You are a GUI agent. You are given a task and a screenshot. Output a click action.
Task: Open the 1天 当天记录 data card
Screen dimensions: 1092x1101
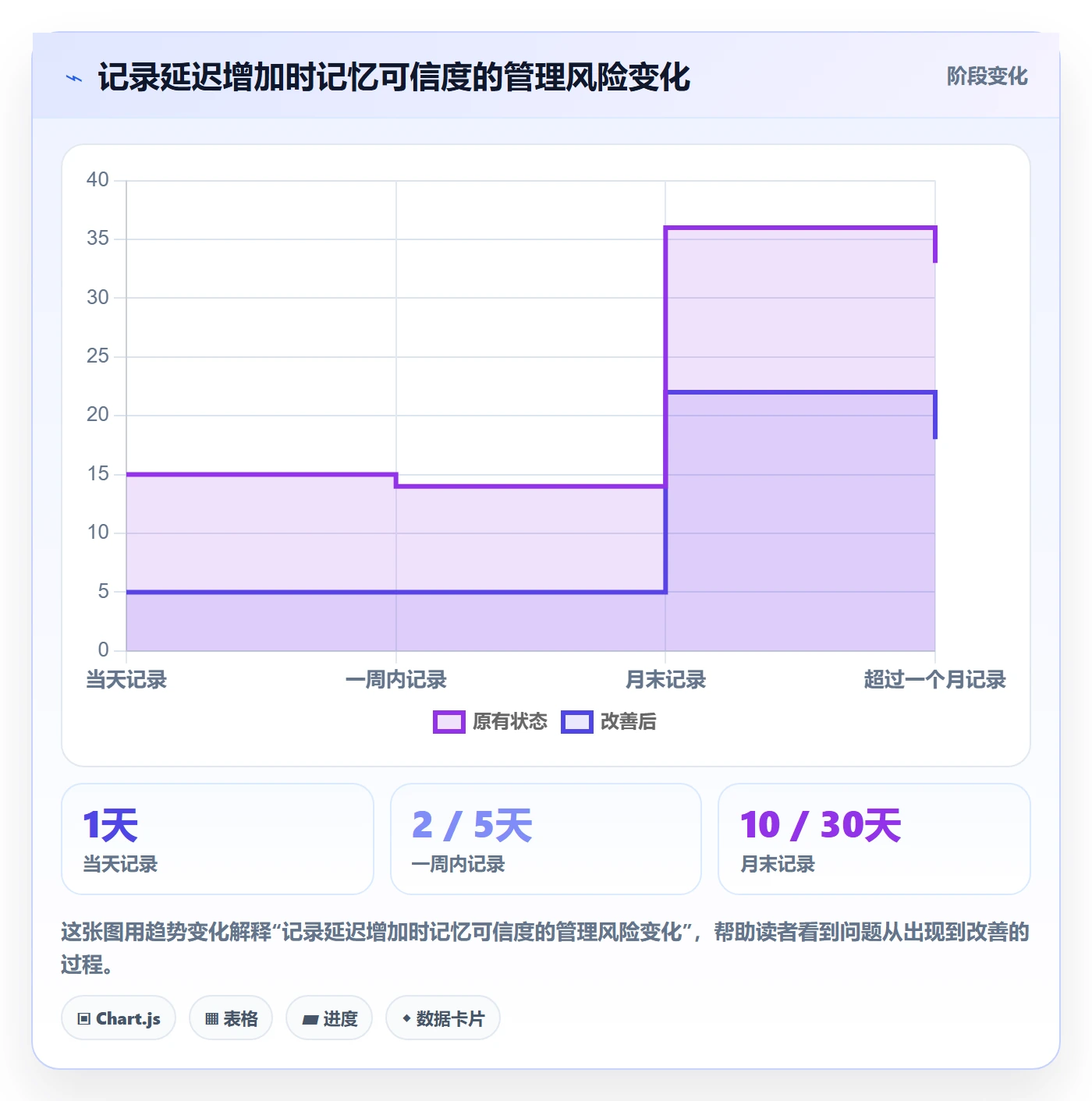point(218,839)
